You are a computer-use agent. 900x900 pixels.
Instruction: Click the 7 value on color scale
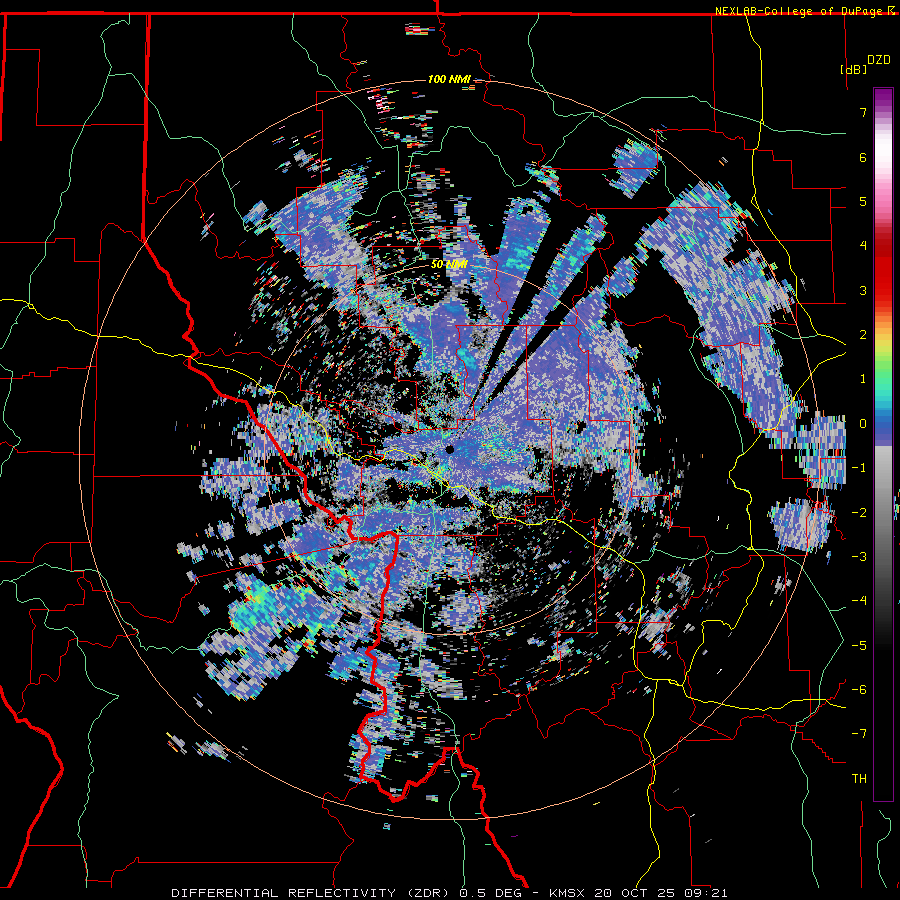click(863, 112)
